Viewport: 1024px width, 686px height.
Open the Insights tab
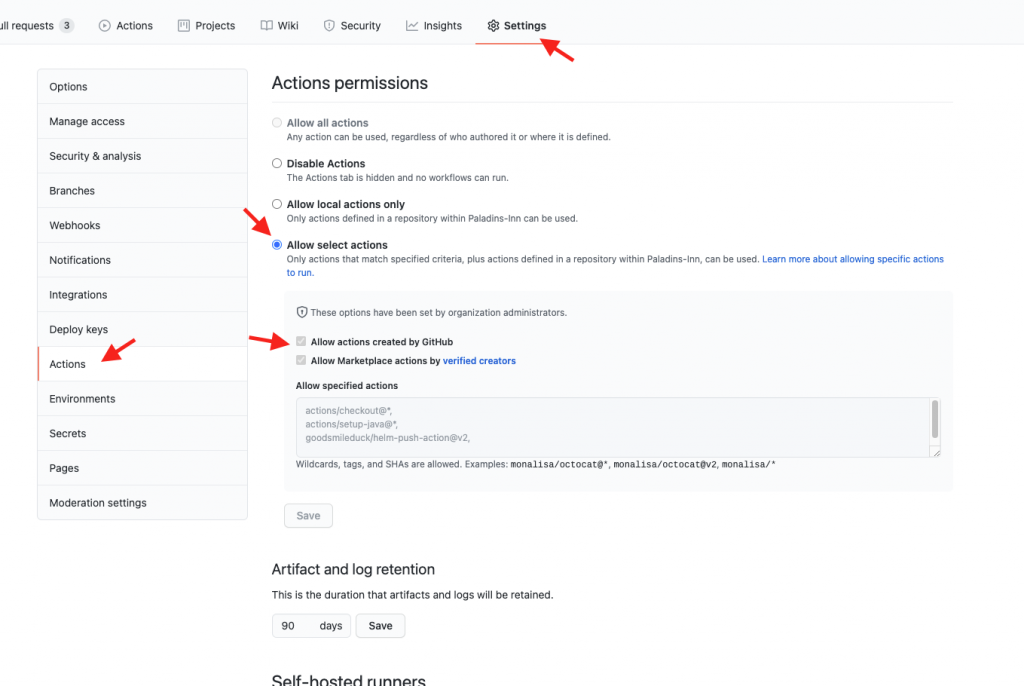click(x=434, y=25)
